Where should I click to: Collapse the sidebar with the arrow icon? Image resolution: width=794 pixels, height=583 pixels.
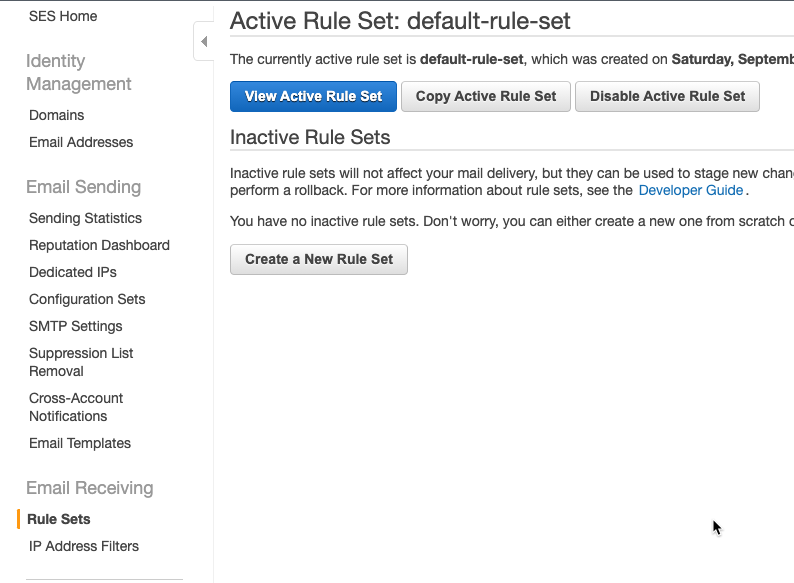click(x=204, y=42)
